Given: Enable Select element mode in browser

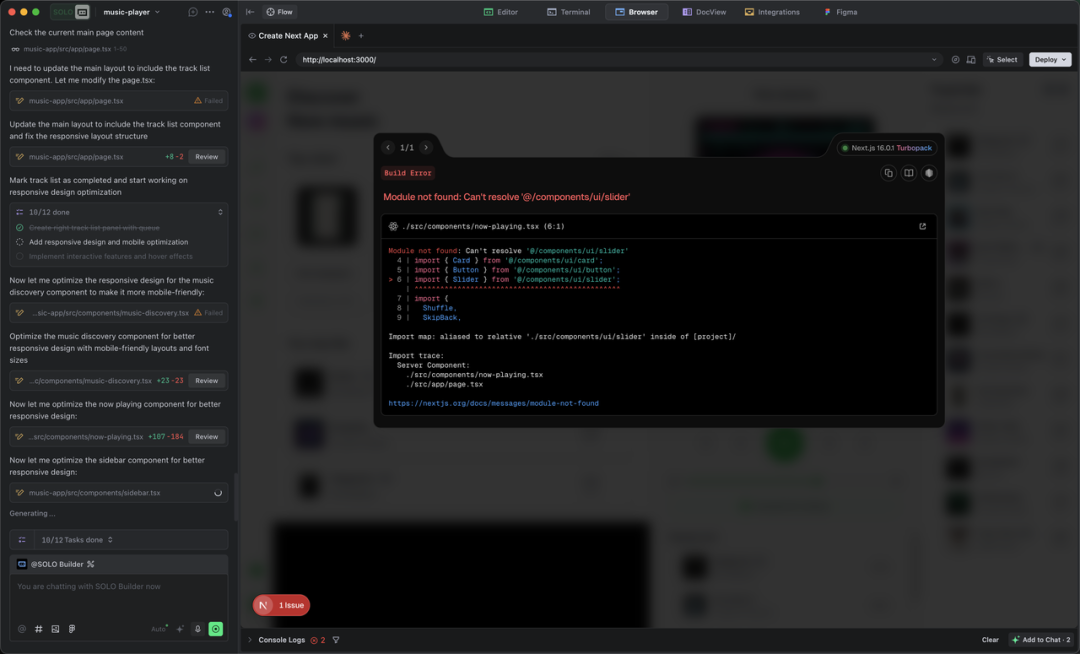Looking at the screenshot, I should (x=1002, y=60).
